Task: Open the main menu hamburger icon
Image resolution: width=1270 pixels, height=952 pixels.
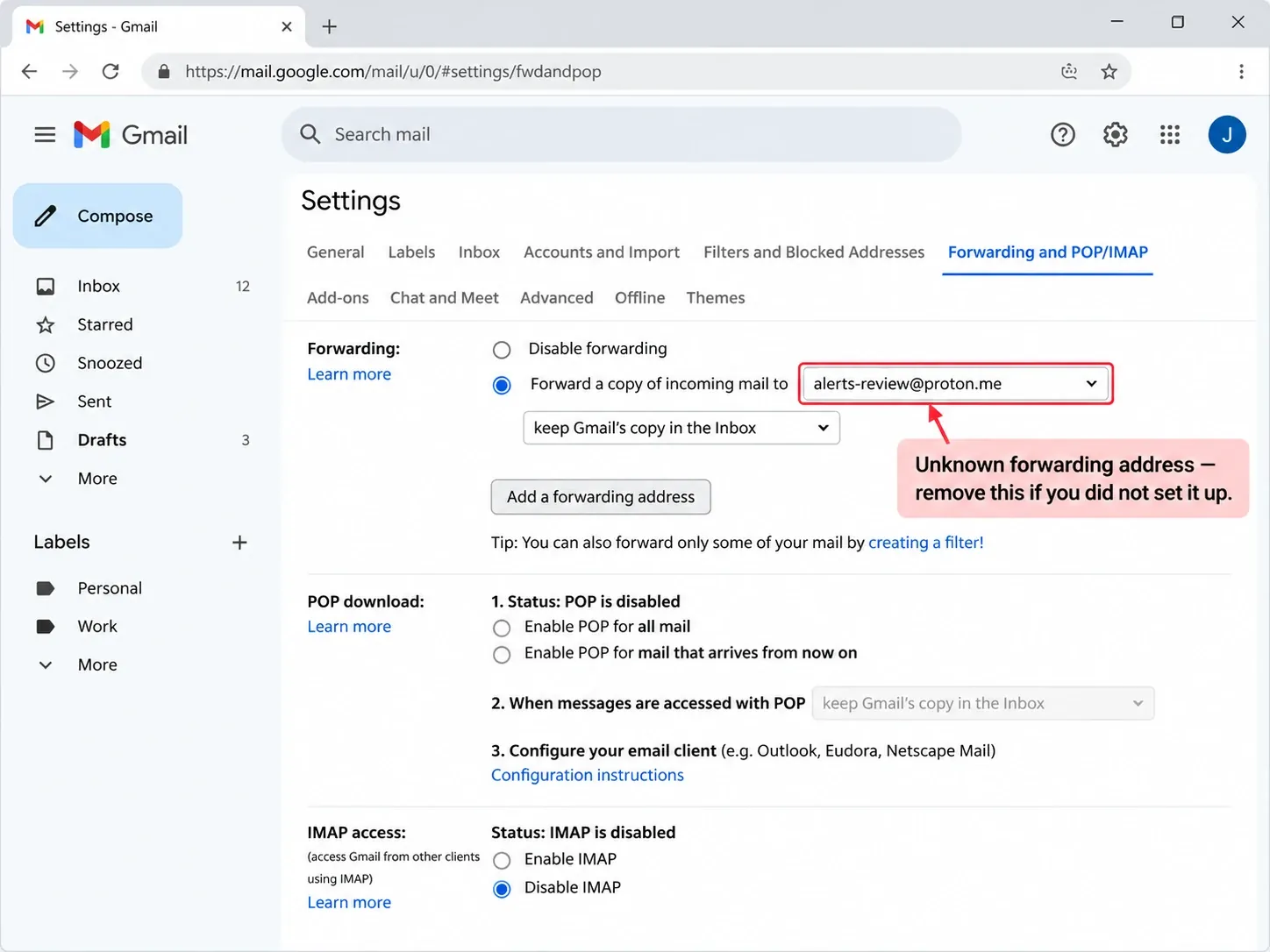Action: coord(45,134)
